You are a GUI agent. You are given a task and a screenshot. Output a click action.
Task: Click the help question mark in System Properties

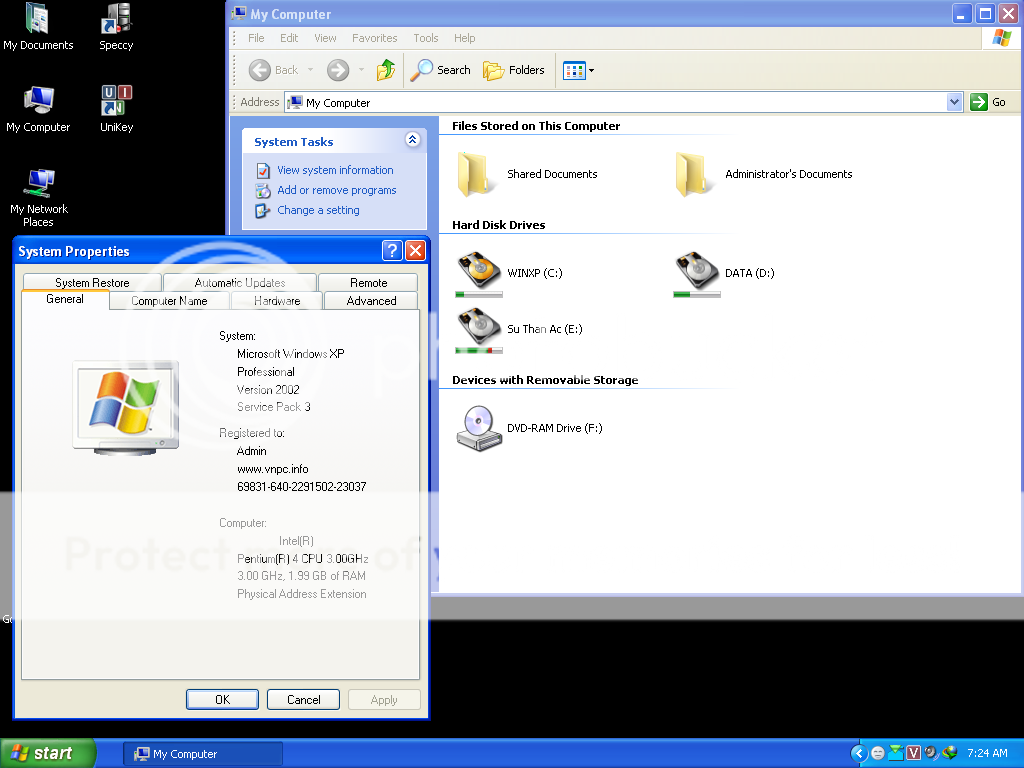click(392, 251)
